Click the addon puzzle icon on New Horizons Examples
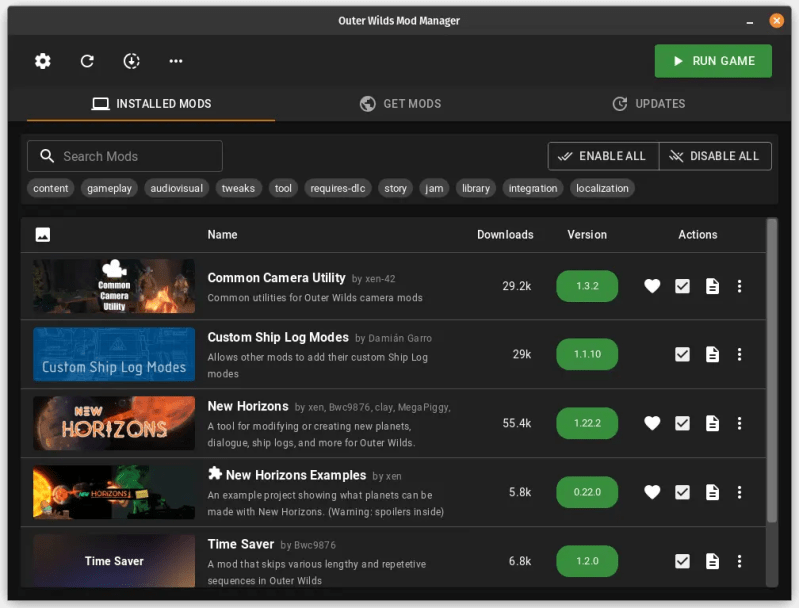The width and height of the screenshot is (799, 608). (x=215, y=473)
